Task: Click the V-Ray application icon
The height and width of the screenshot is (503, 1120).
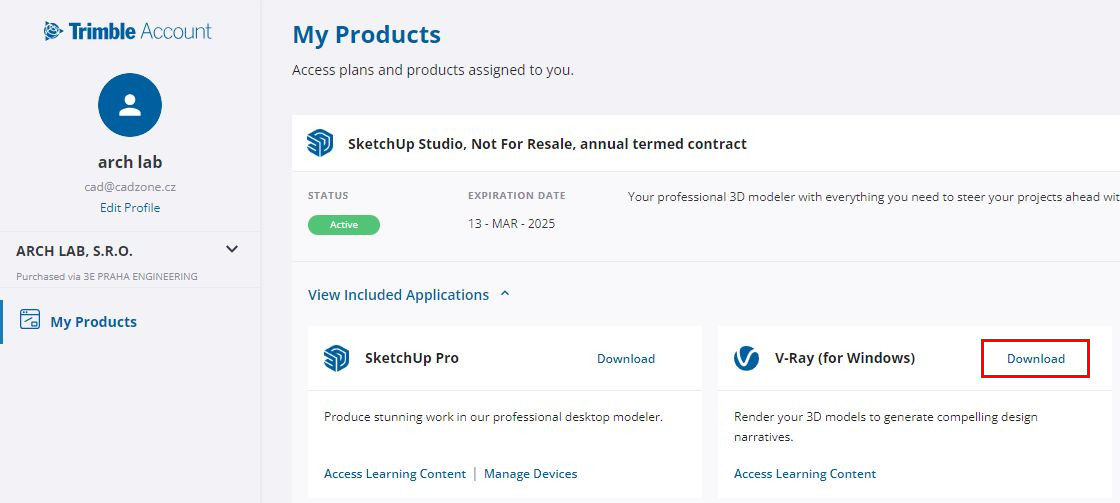Action: (746, 358)
